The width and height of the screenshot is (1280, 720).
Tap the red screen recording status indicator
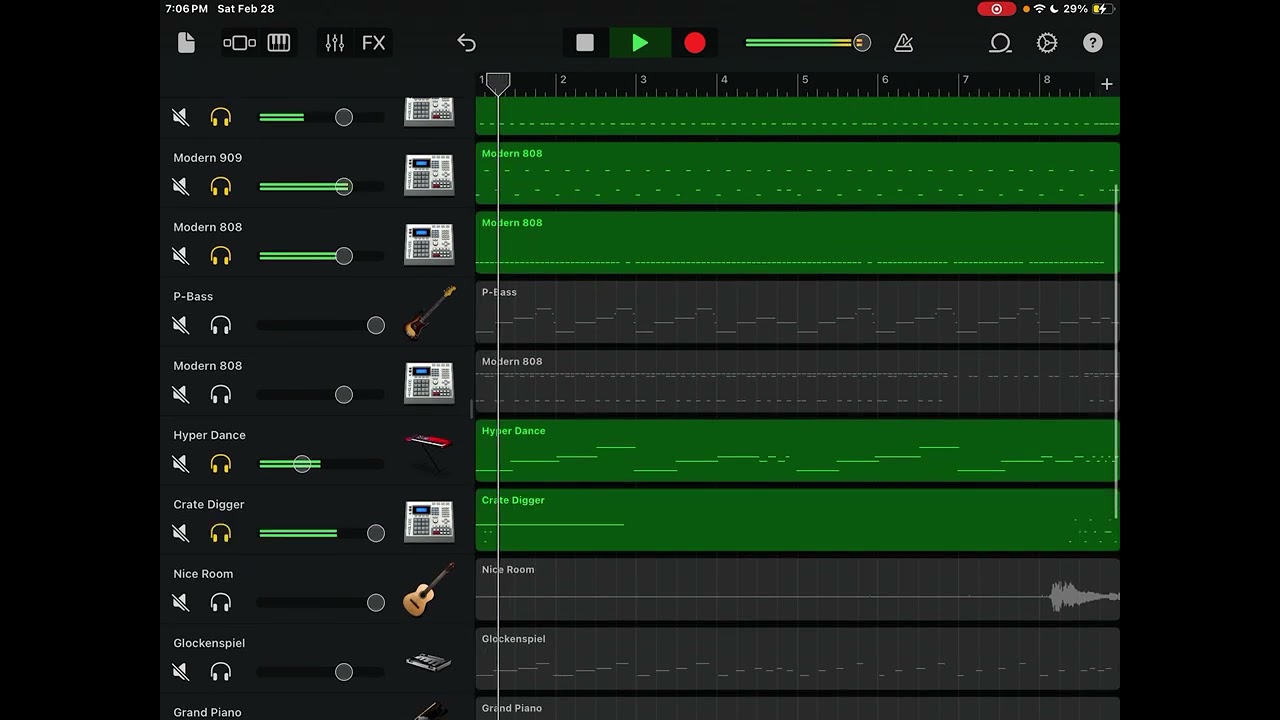click(996, 9)
